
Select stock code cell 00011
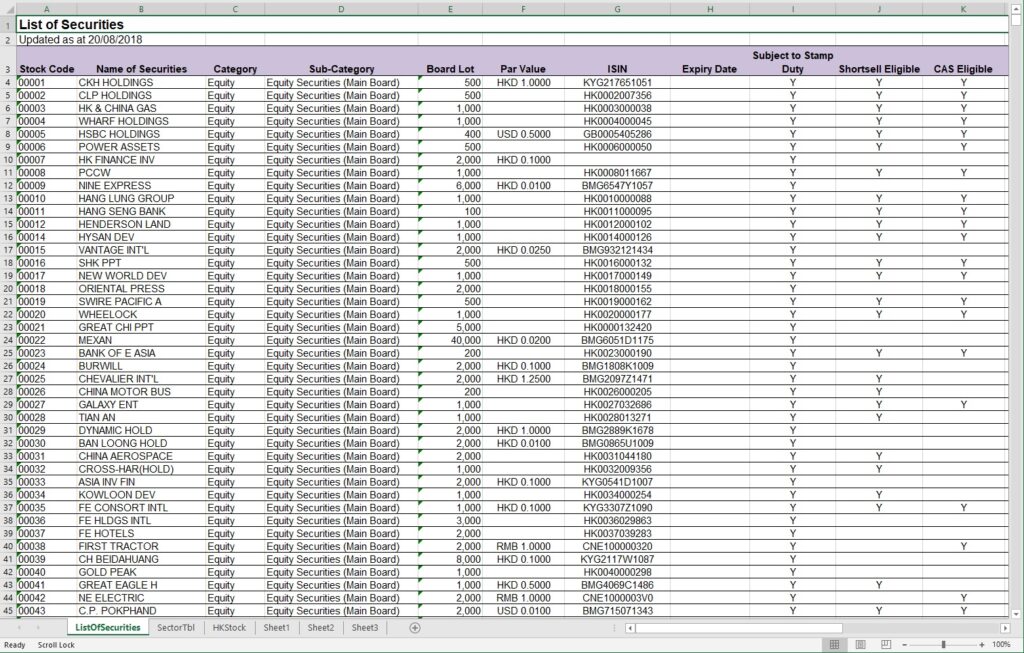46,212
